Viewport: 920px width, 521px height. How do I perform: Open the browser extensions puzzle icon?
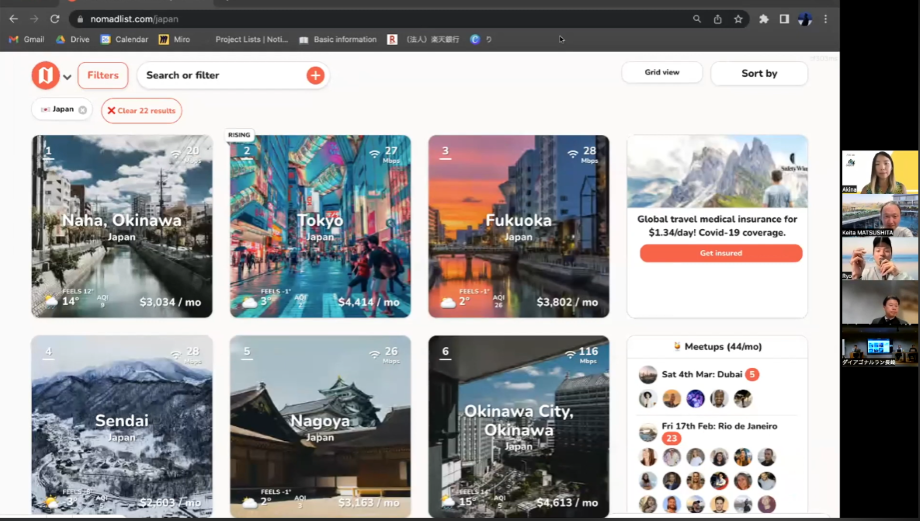coord(763,19)
